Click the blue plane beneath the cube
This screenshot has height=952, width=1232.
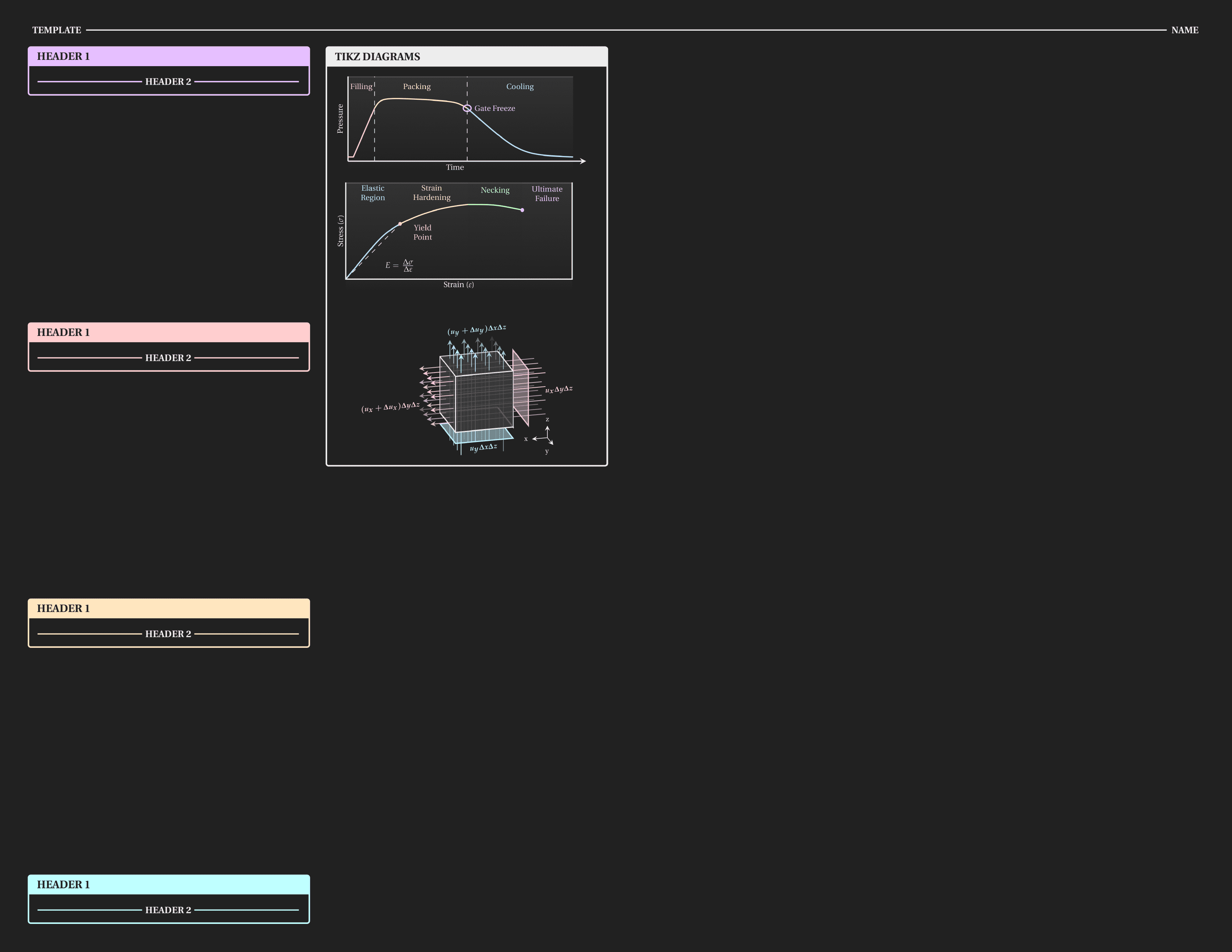(x=477, y=434)
